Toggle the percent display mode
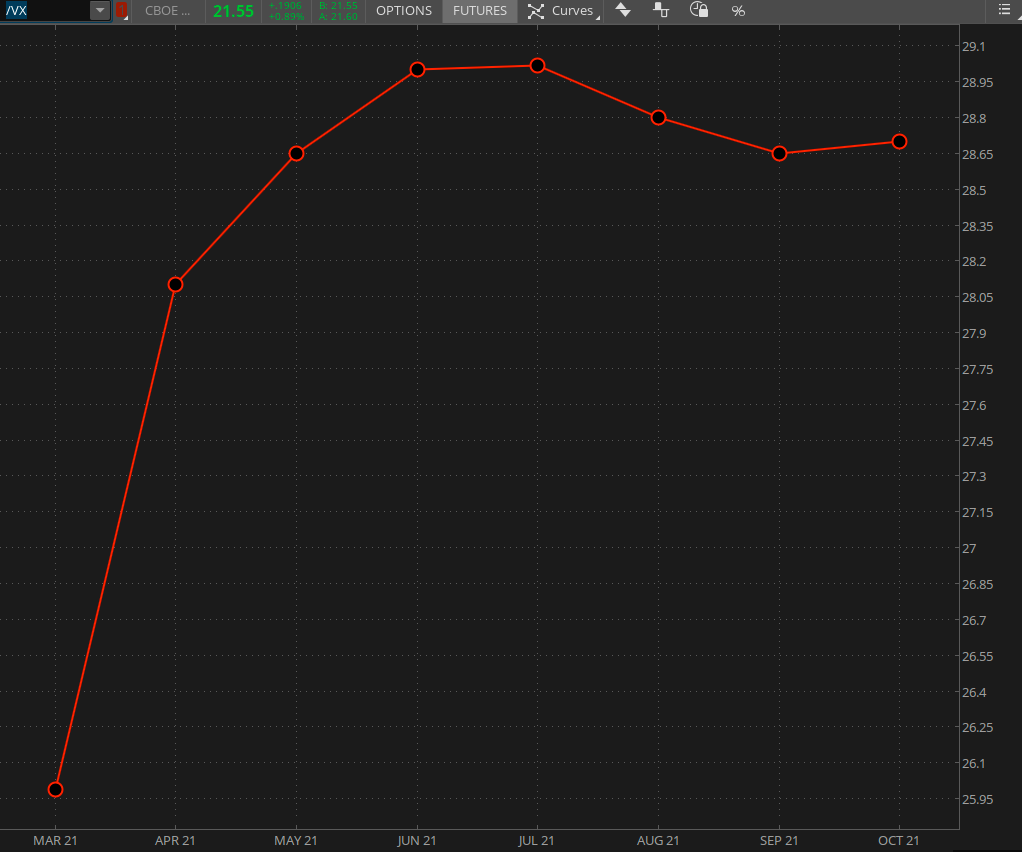 pos(738,11)
